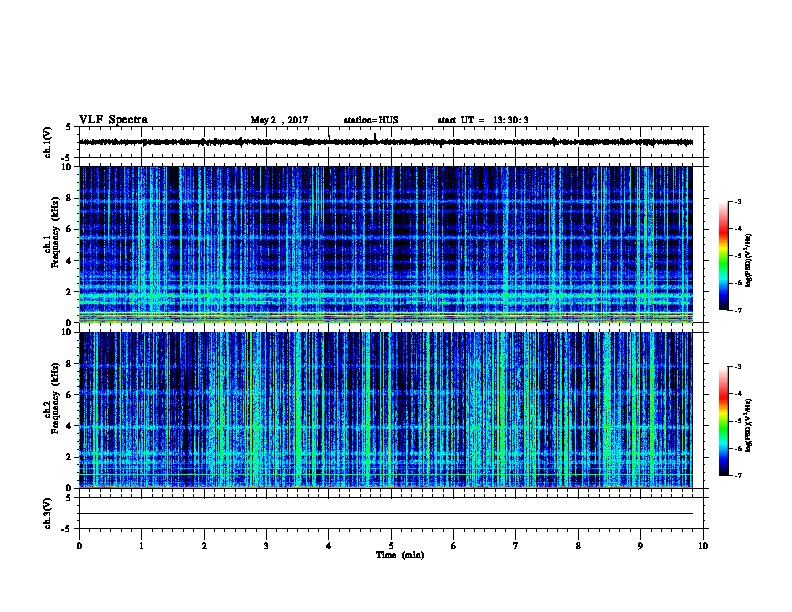Click inside the ch.1 spectrogram panel

[x=386, y=244]
